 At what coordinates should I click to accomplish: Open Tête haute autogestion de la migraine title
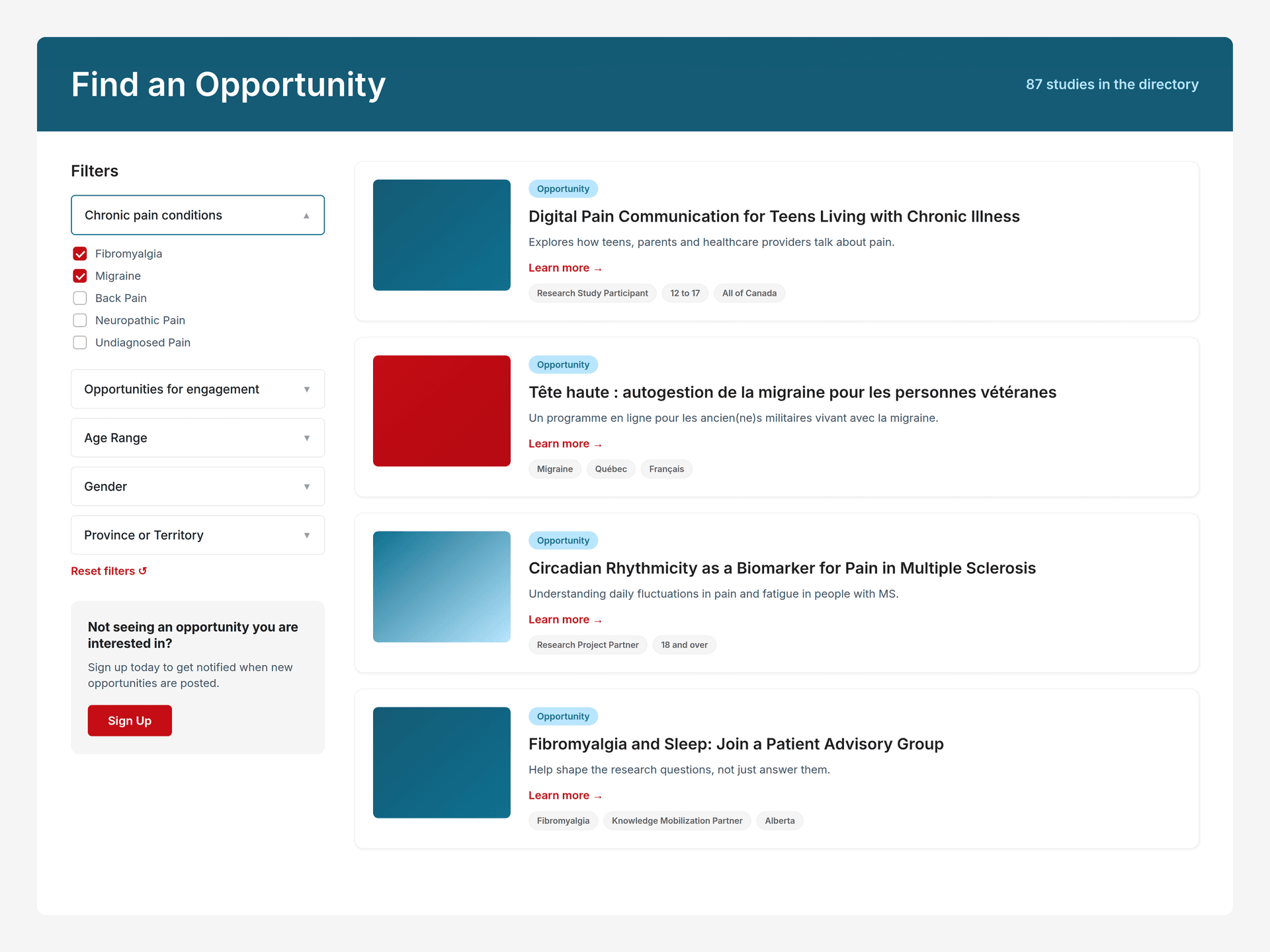(x=792, y=392)
